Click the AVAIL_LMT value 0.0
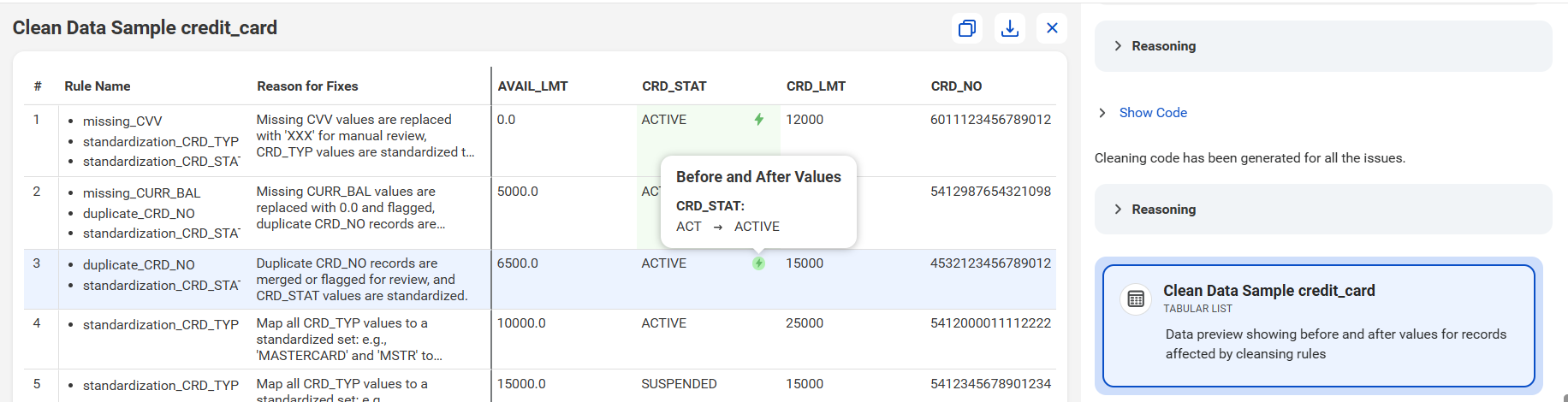 pos(506,120)
